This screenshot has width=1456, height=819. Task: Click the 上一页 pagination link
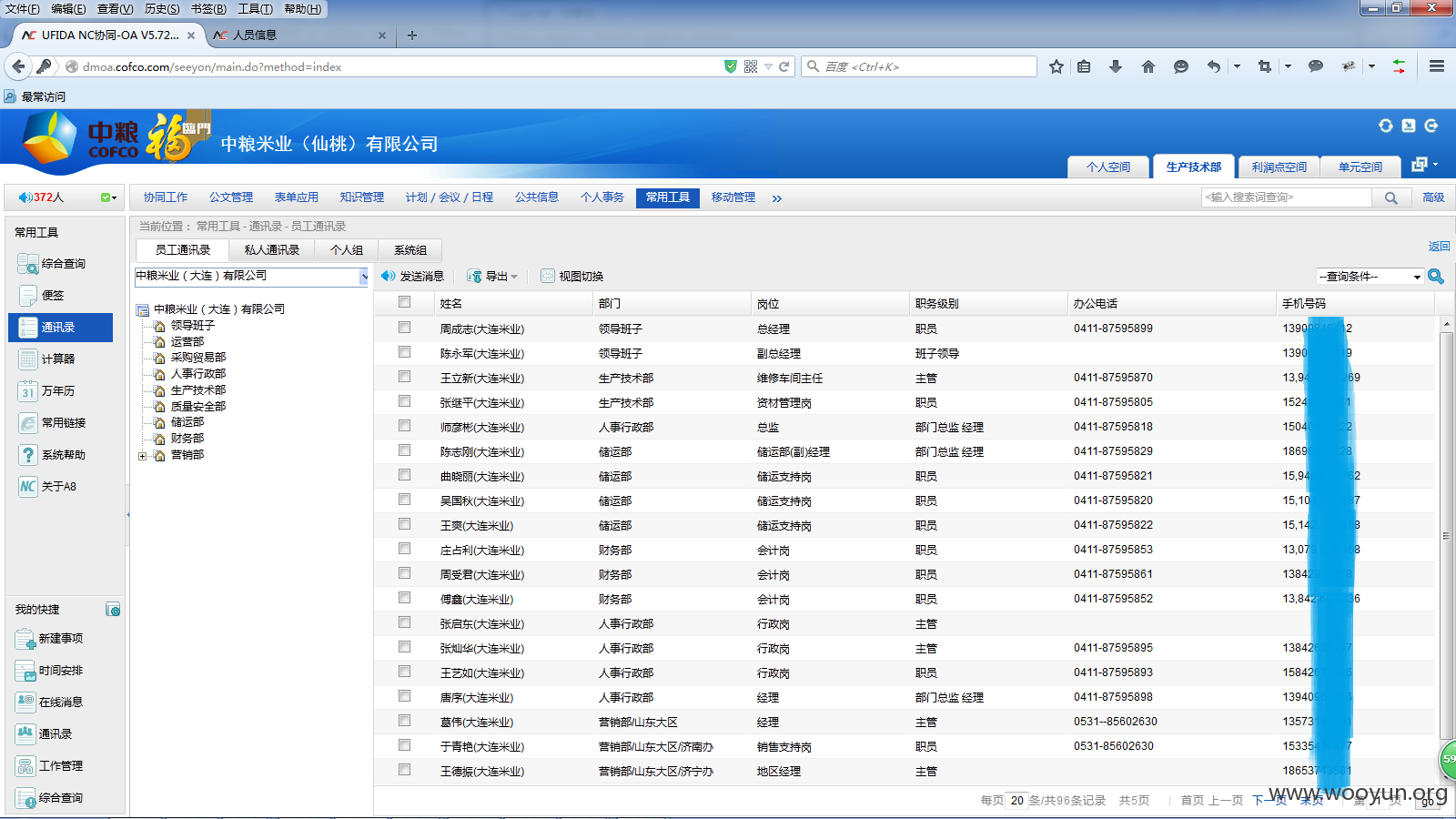pos(1226,801)
